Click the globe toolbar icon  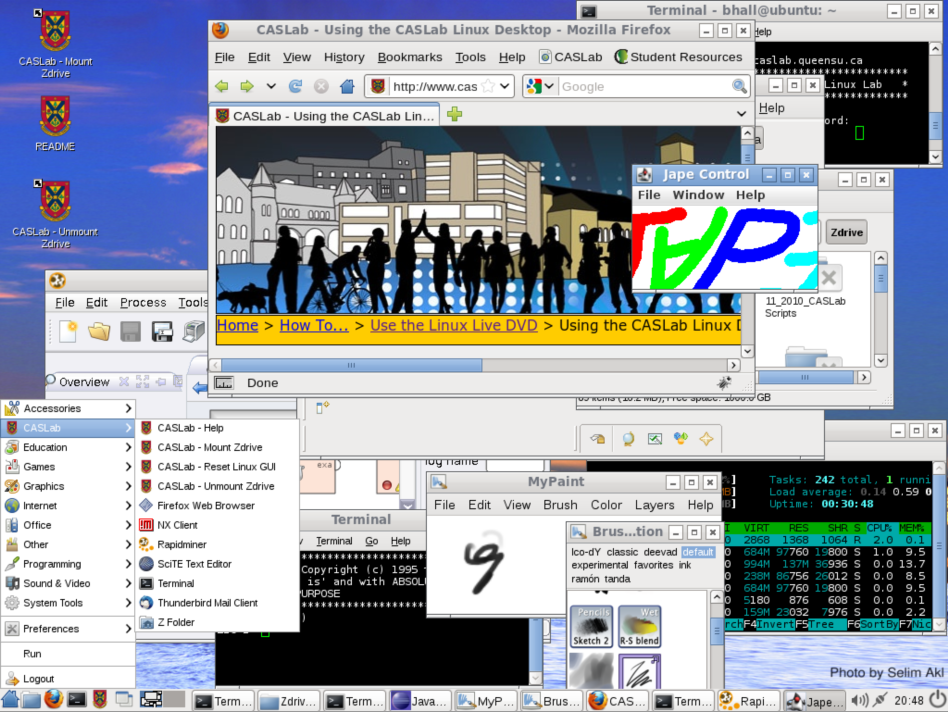click(628, 439)
